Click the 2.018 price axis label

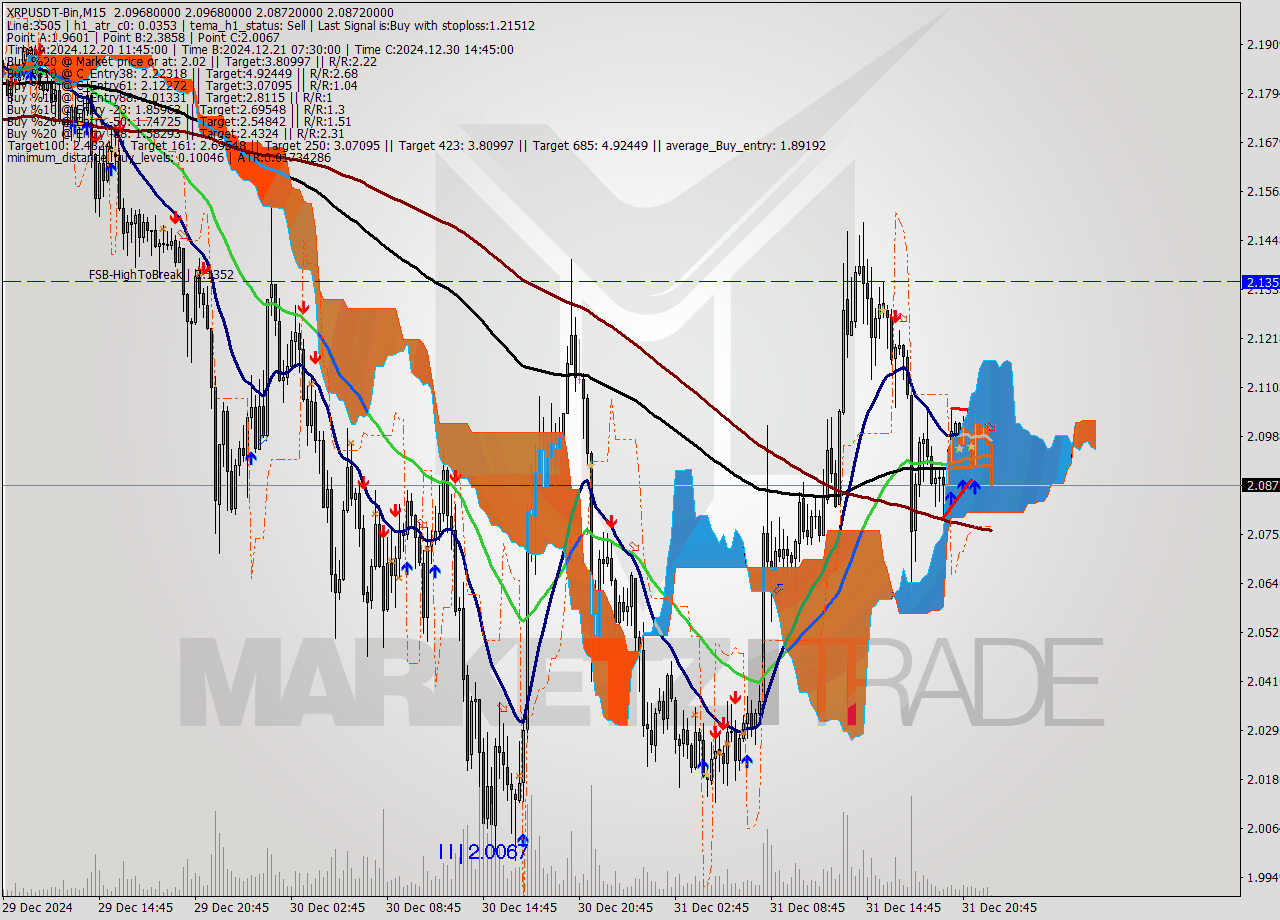[1262, 779]
